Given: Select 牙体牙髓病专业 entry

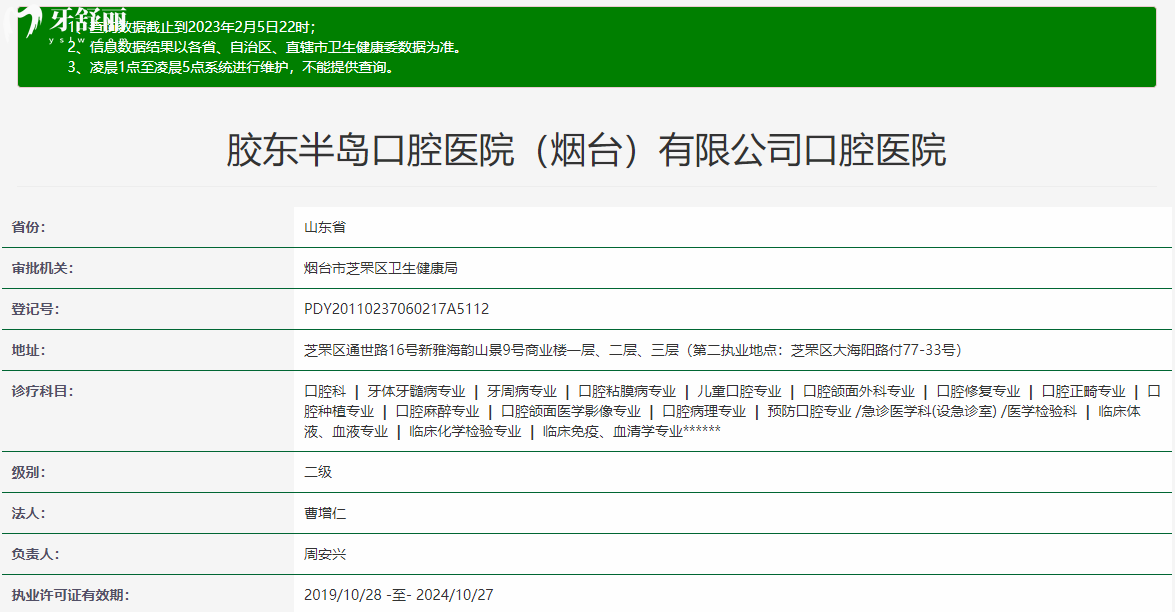Looking at the screenshot, I should click(416, 391).
